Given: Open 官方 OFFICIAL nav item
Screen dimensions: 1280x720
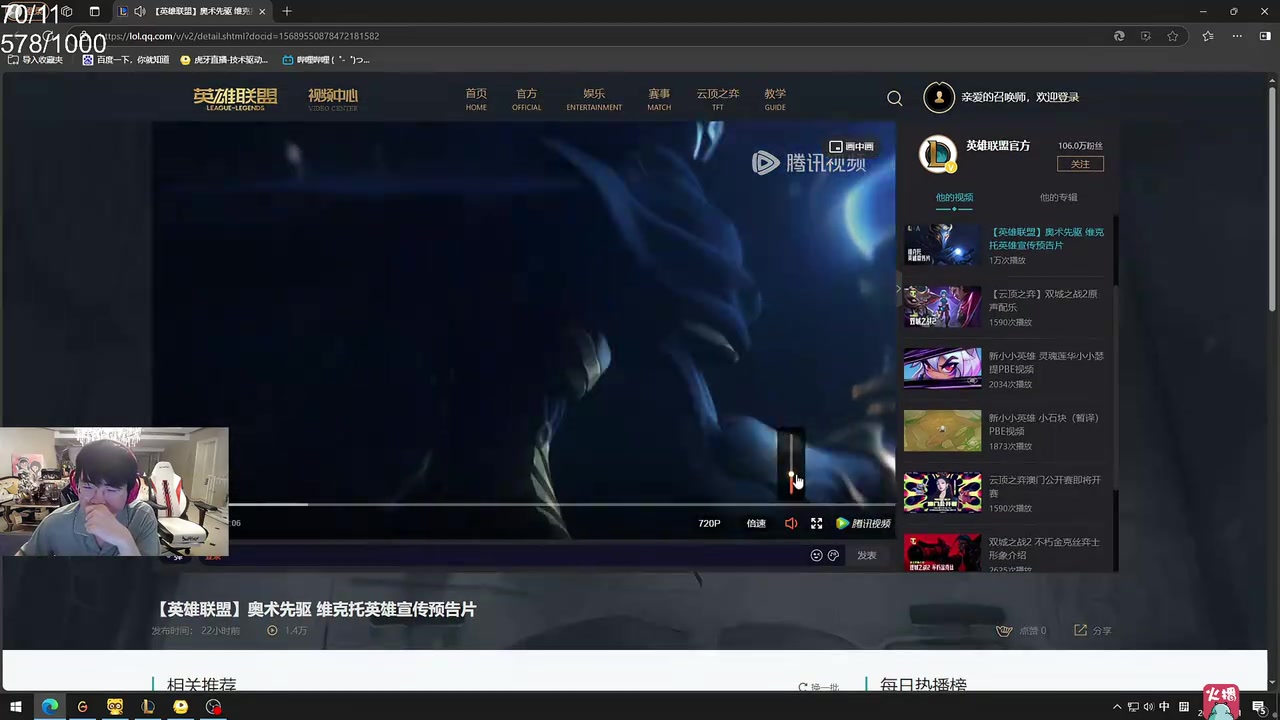Looking at the screenshot, I should [526, 99].
